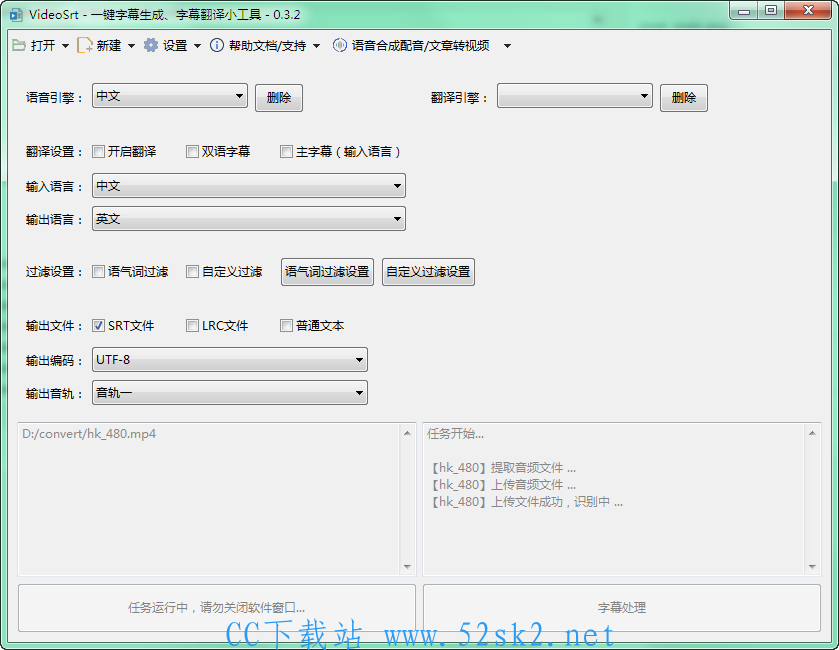The height and width of the screenshot is (650, 839).
Task: Delete the selected 语音引擎
Action: click(279, 98)
